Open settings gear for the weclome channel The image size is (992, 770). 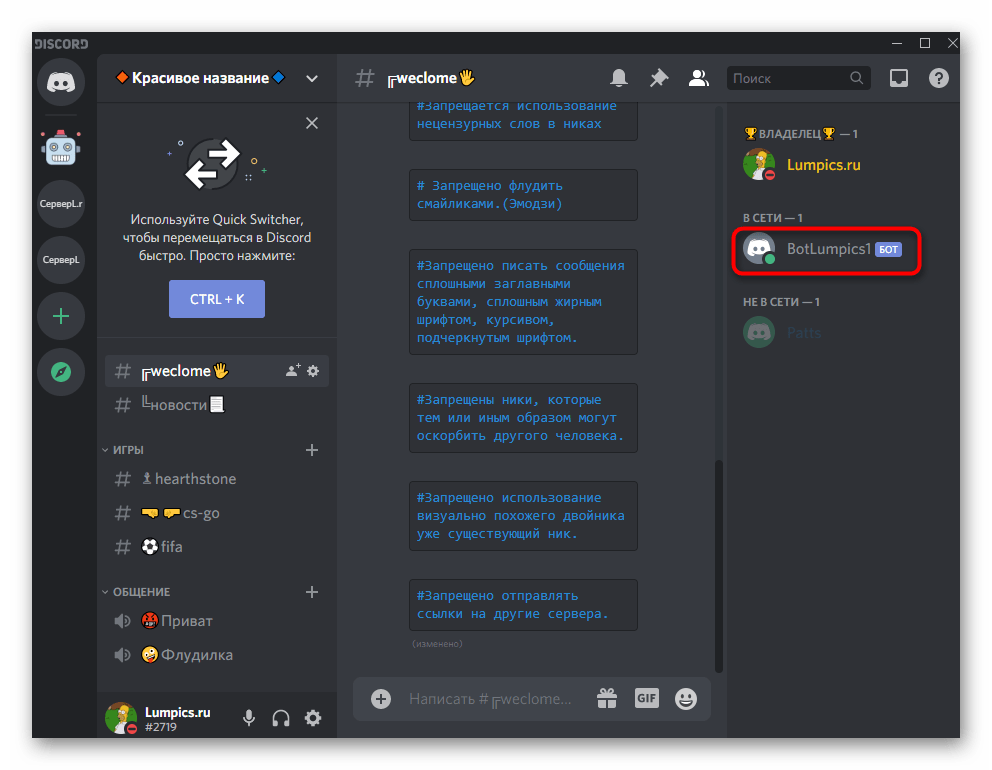313,370
